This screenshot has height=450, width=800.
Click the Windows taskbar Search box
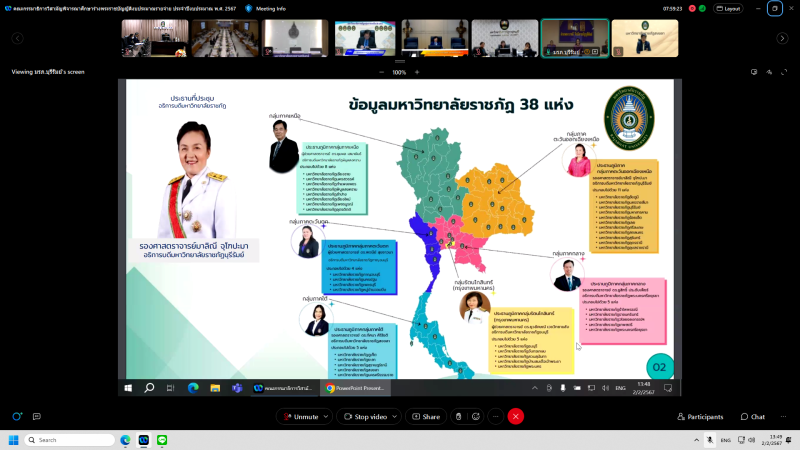click(62, 440)
